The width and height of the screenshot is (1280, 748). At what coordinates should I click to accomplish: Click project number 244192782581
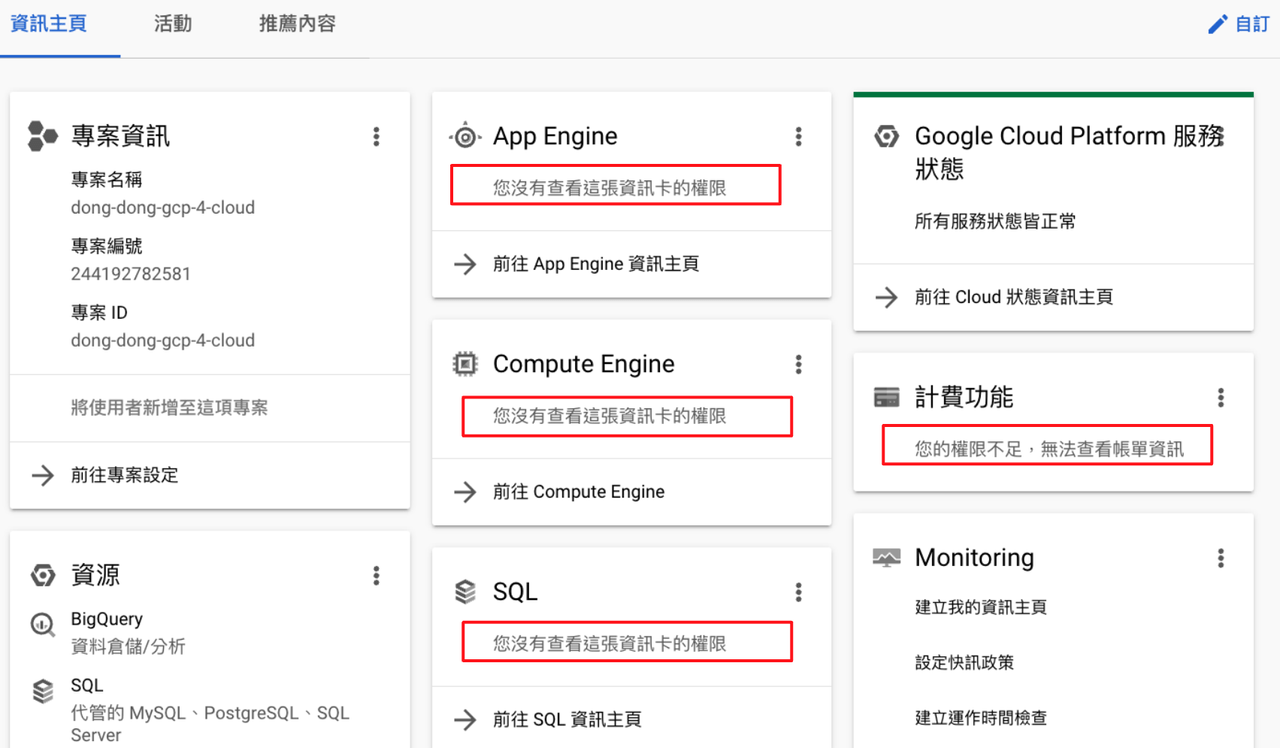click(131, 274)
